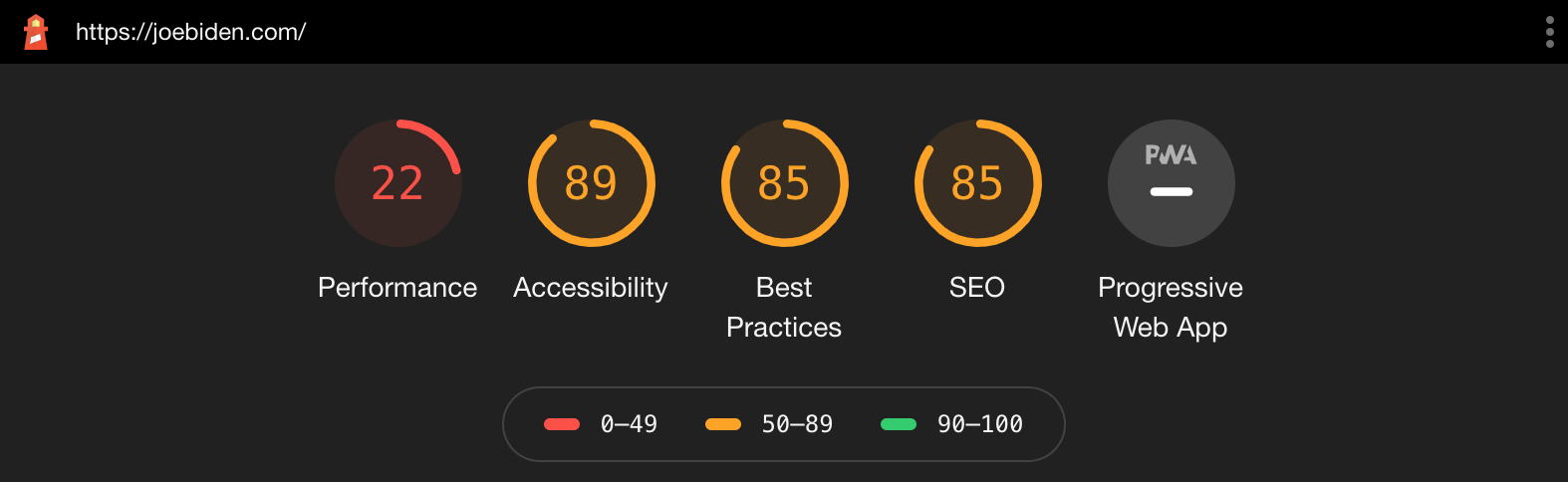Click the orange 50–89 legend swatch
Image resolution: width=1568 pixels, height=482 pixels.
click(x=723, y=424)
